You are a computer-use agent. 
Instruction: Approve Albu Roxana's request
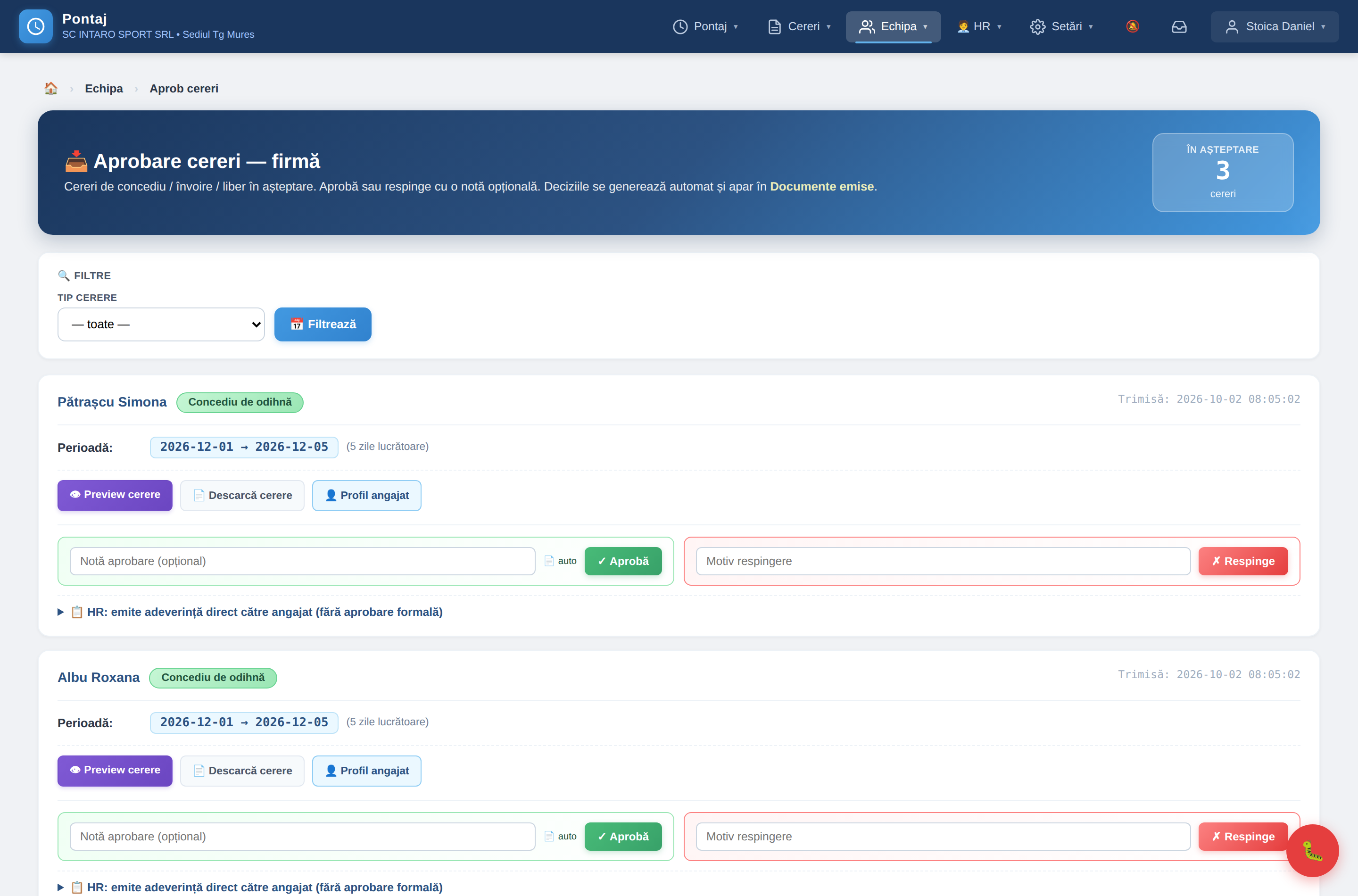point(623,837)
